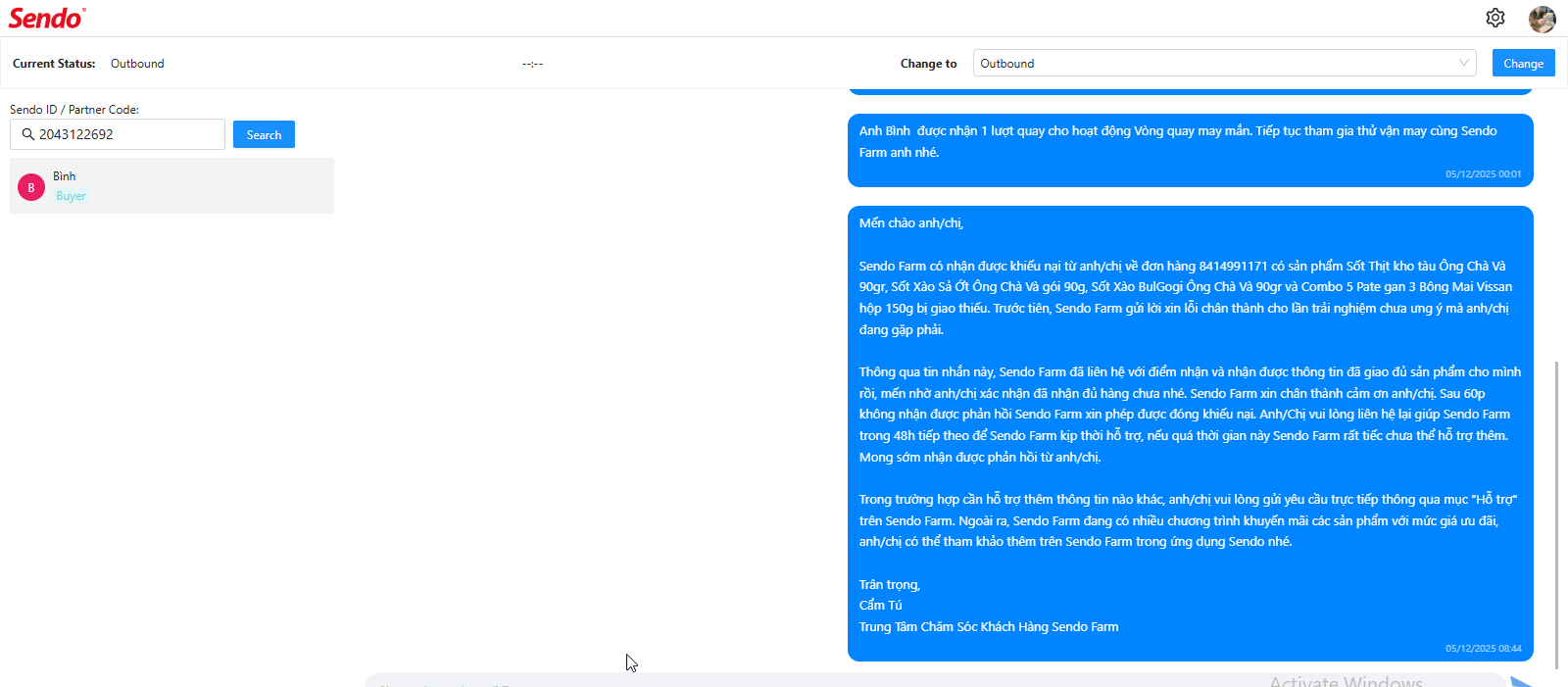Click Trung Tâm Chăm Sóc Khách Hàng line
The width and height of the screenshot is (1568, 687).
point(988,627)
